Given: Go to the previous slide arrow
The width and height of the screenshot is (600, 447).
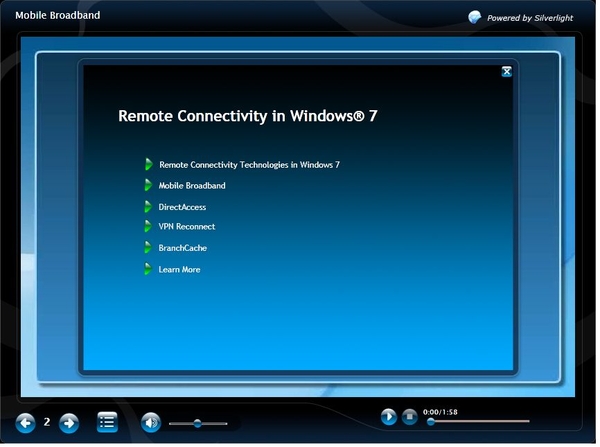Looking at the screenshot, I should coord(25,422).
